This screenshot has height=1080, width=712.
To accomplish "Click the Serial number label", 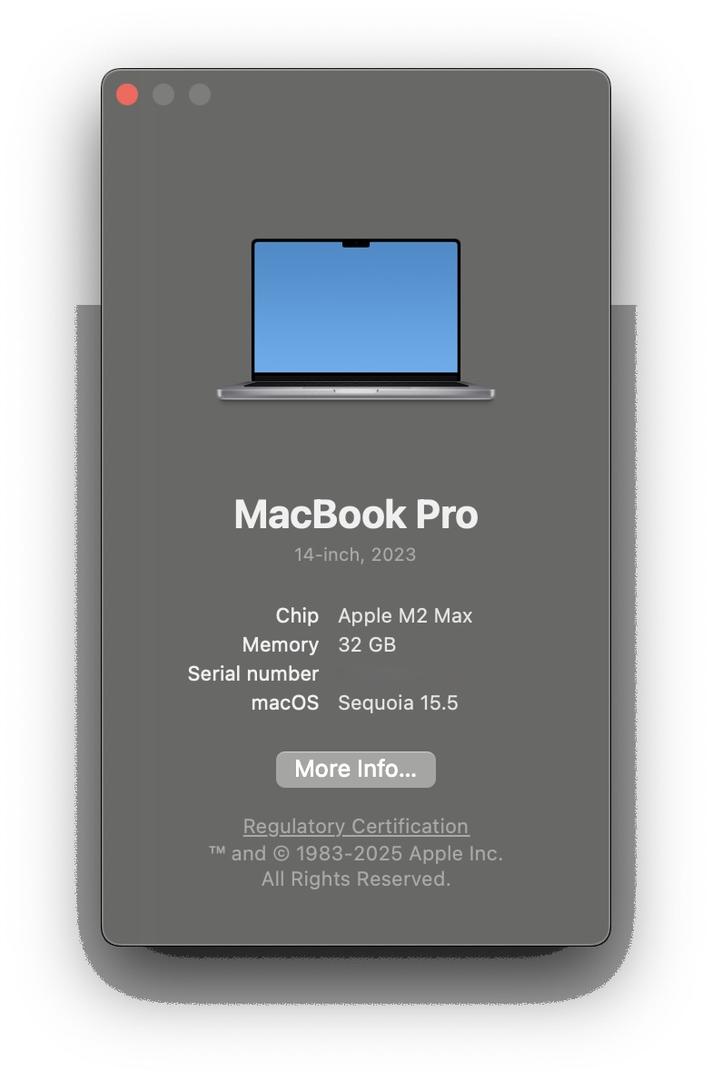I will (253, 674).
